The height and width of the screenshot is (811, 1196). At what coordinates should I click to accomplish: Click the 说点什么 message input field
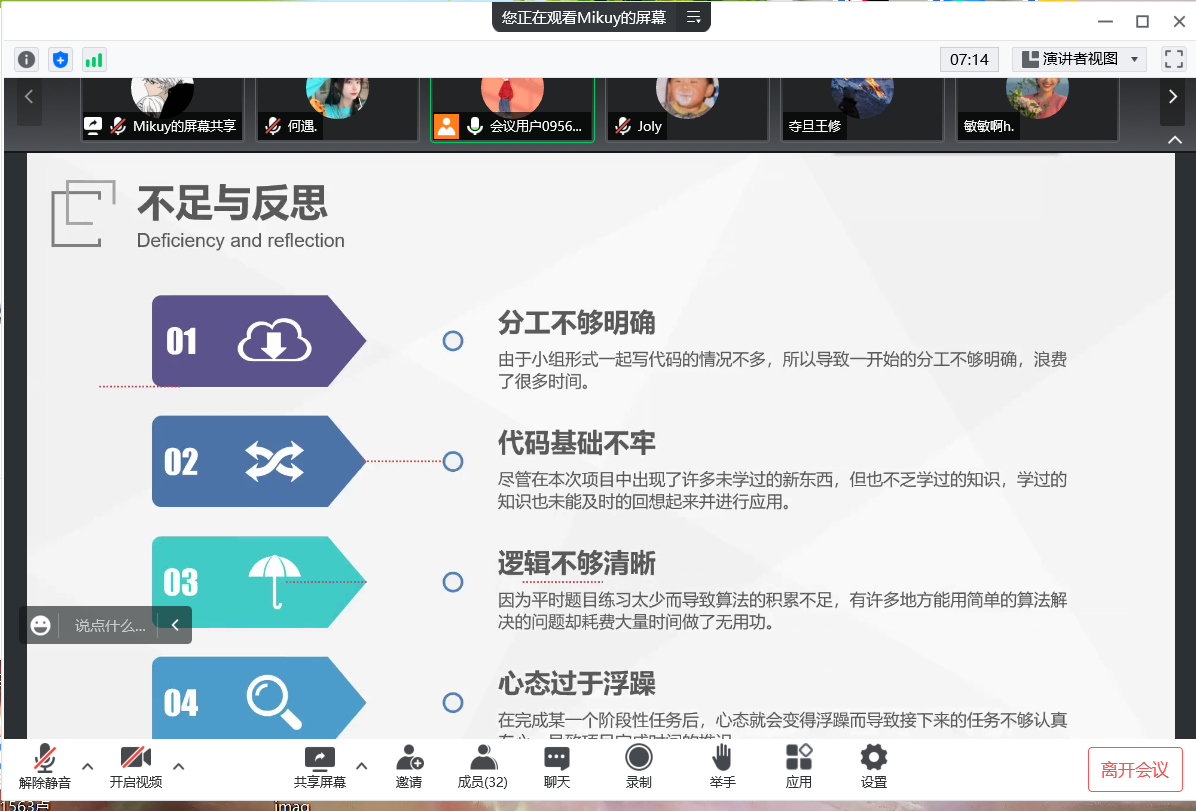click(110, 626)
